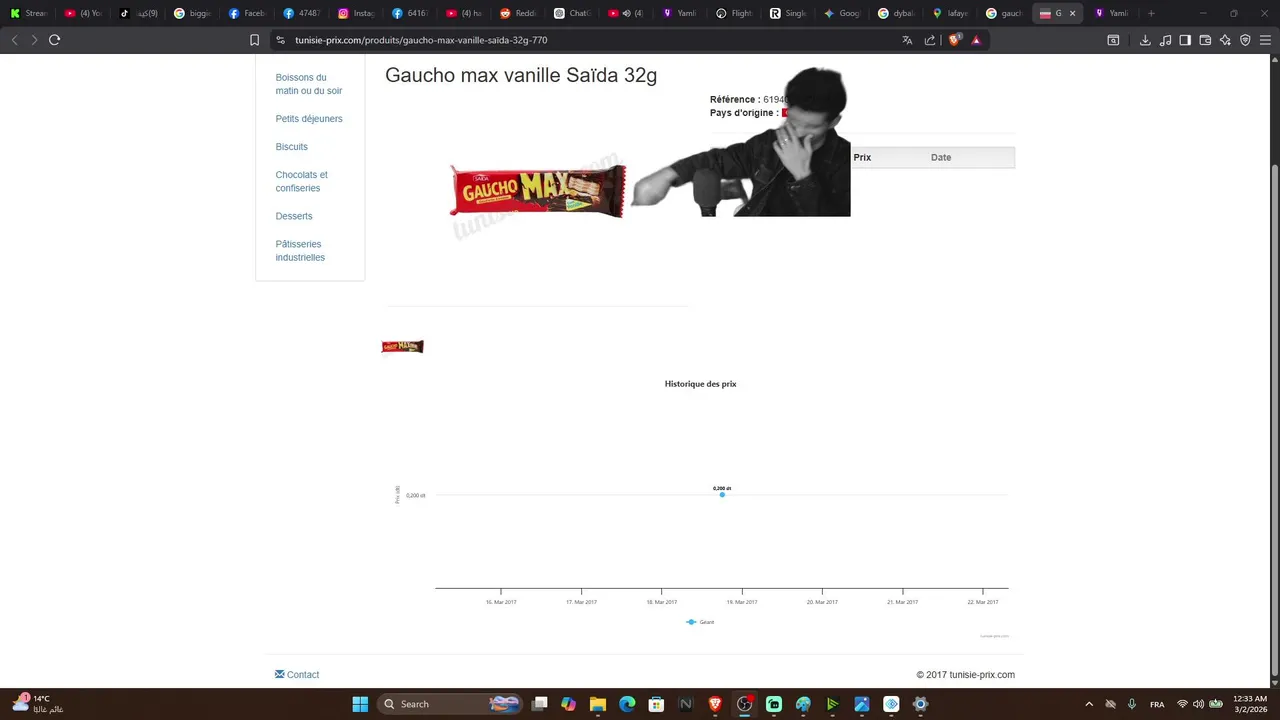This screenshot has height=720, width=1280.
Task: Switch to the Kick Stream tab
Action: click(x=29, y=13)
